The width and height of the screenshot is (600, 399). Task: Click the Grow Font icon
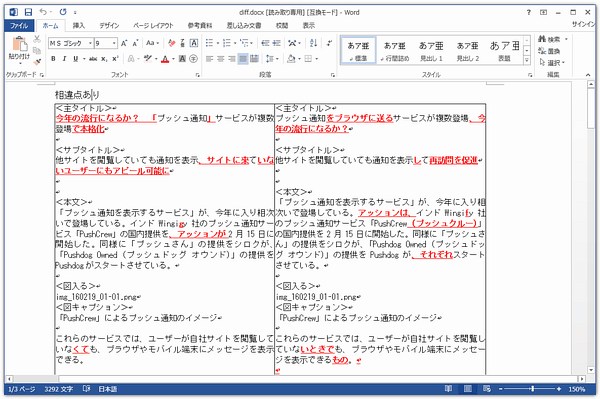pos(124,43)
